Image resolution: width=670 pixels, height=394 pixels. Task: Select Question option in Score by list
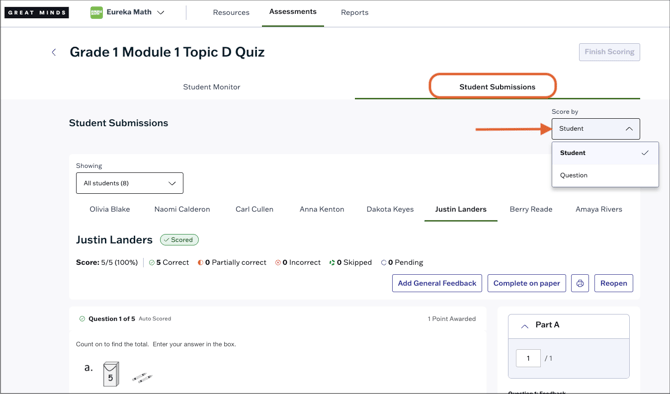point(605,175)
